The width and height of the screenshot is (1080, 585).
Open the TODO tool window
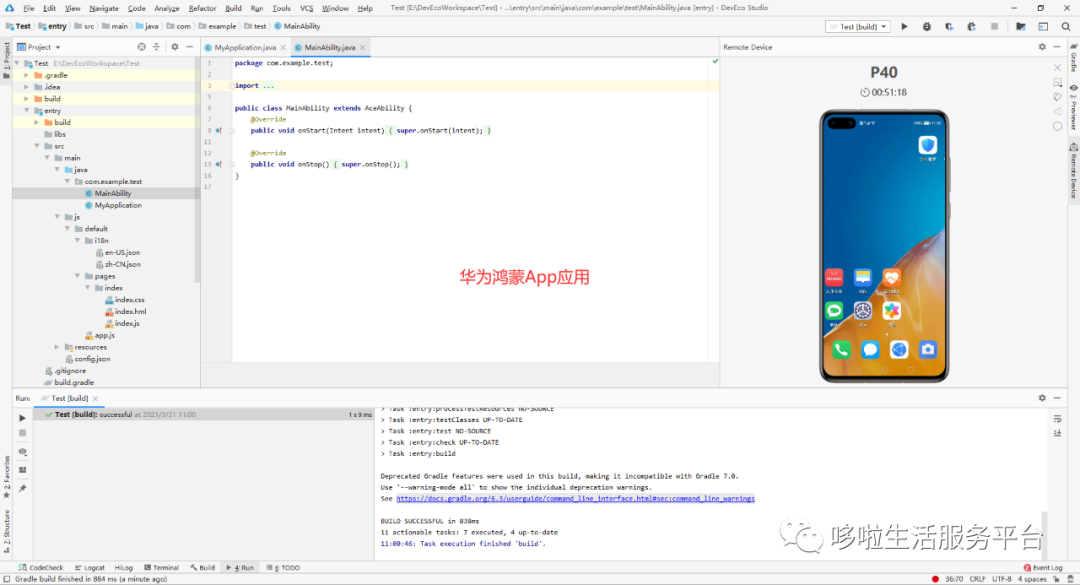(x=283, y=568)
